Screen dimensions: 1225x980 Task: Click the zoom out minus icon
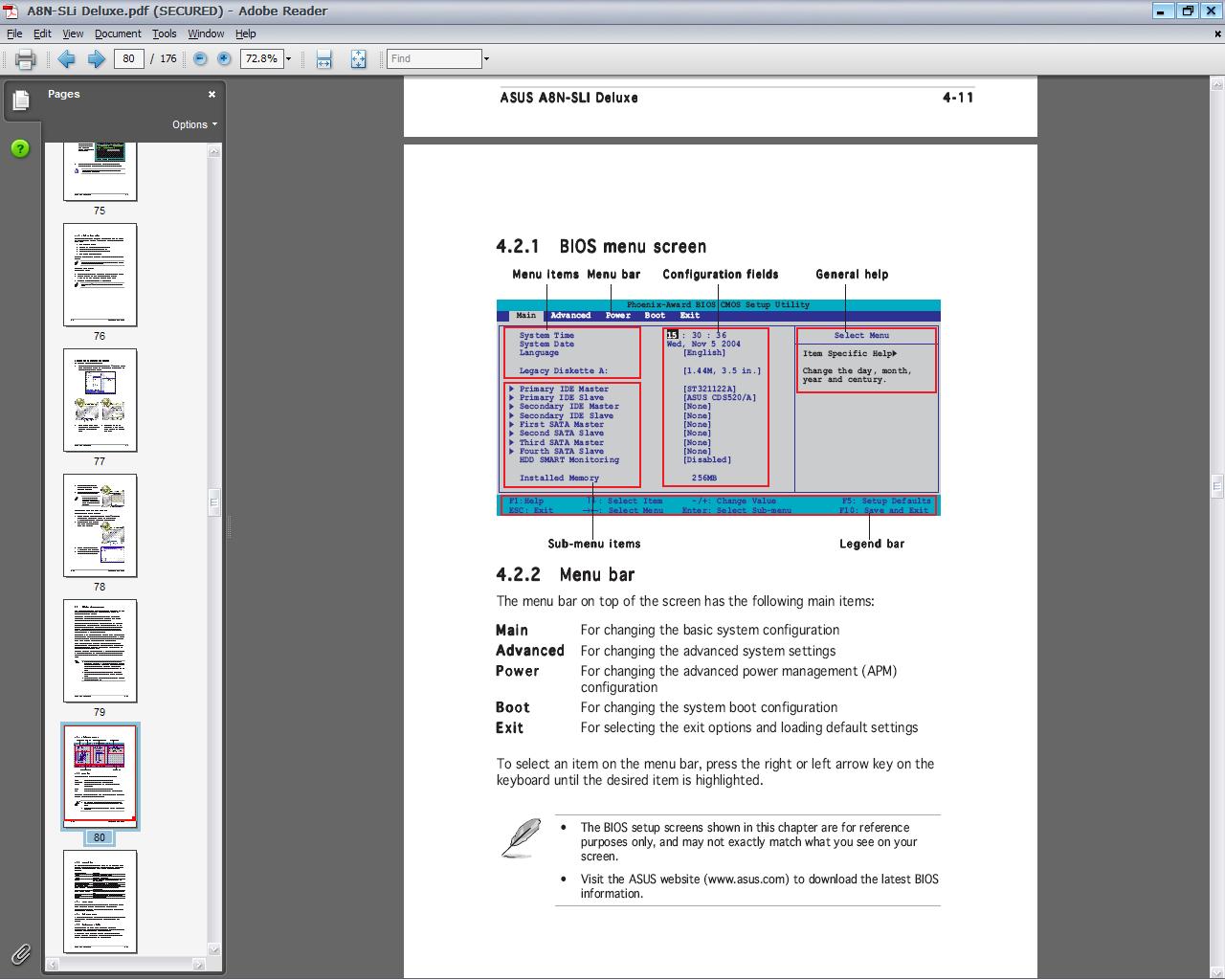click(200, 58)
